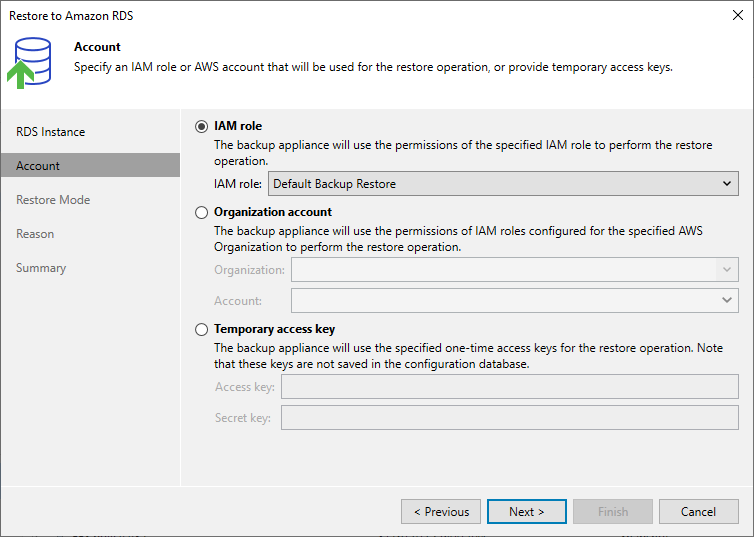Click the Finish button
The width and height of the screenshot is (754, 537).
point(613,512)
